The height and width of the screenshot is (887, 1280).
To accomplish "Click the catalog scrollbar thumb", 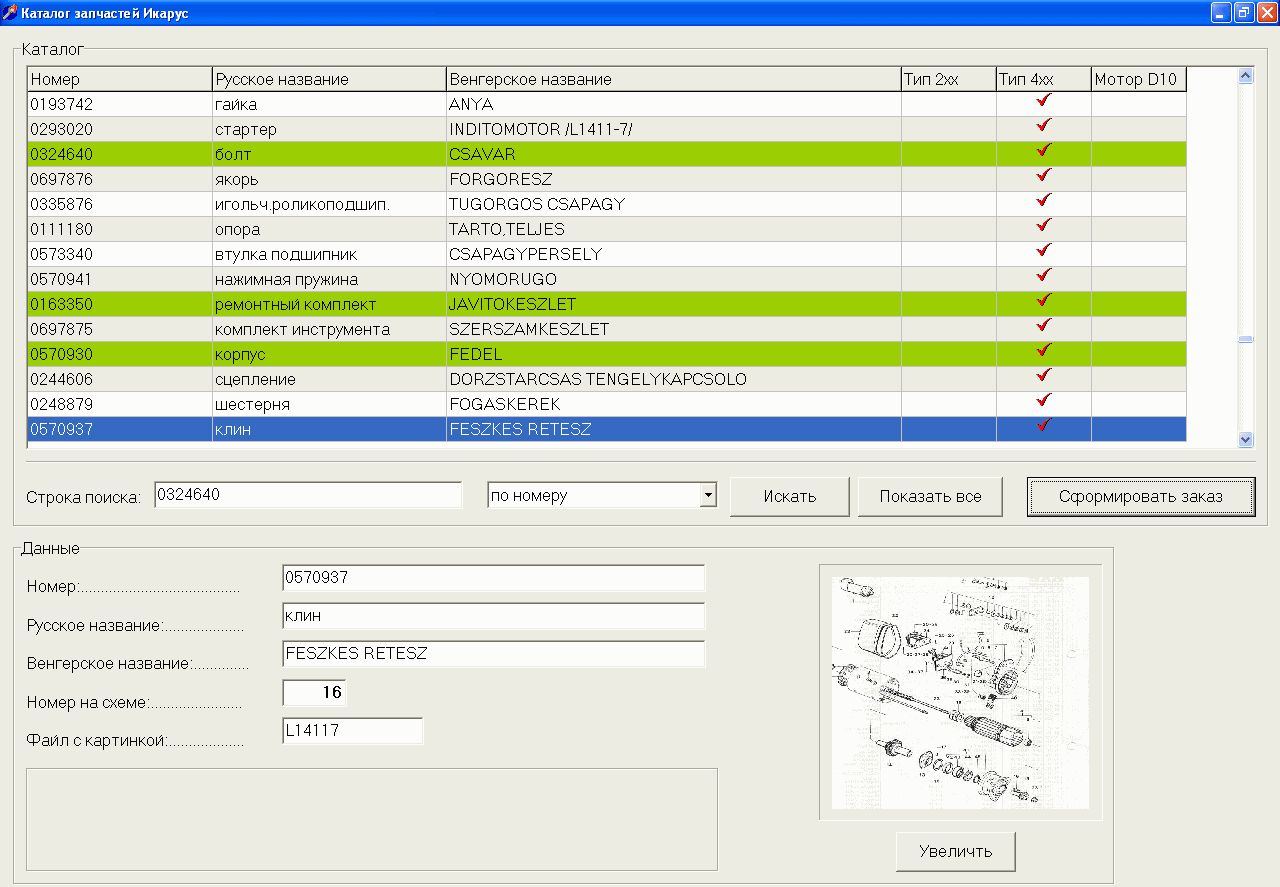I will click(1245, 339).
